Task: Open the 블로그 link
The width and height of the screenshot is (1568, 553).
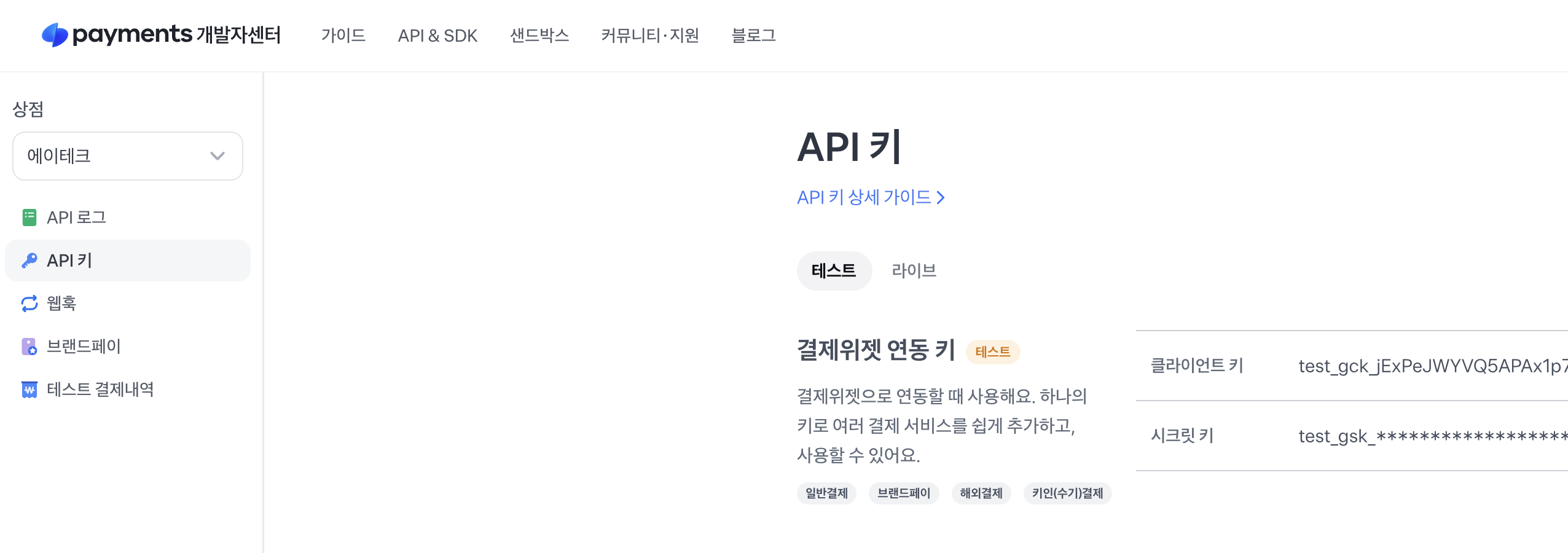Action: 753,36
